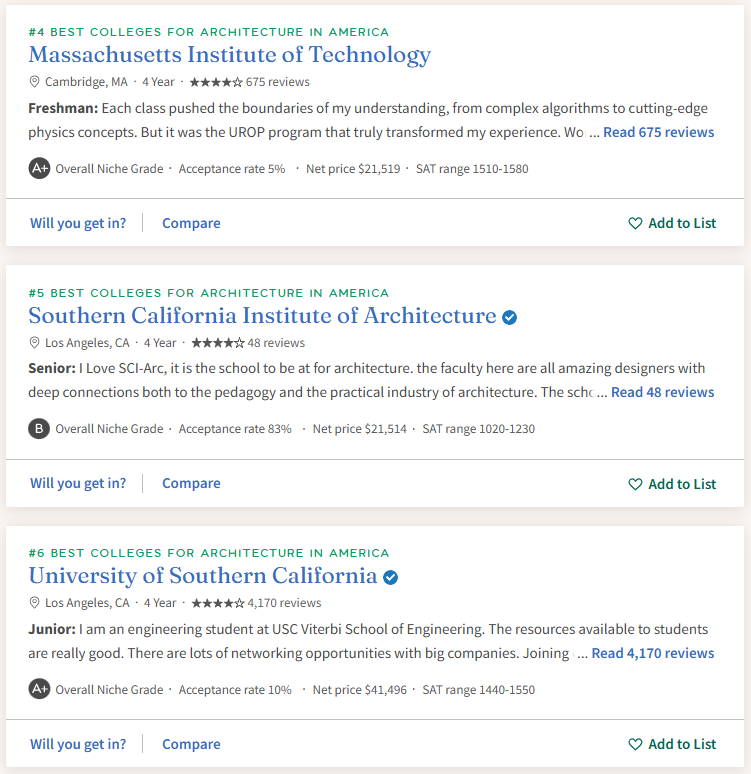The height and width of the screenshot is (774, 751).
Task: Click the verified checkmark beside Southern California Institute of Architecture
Action: pos(510,317)
